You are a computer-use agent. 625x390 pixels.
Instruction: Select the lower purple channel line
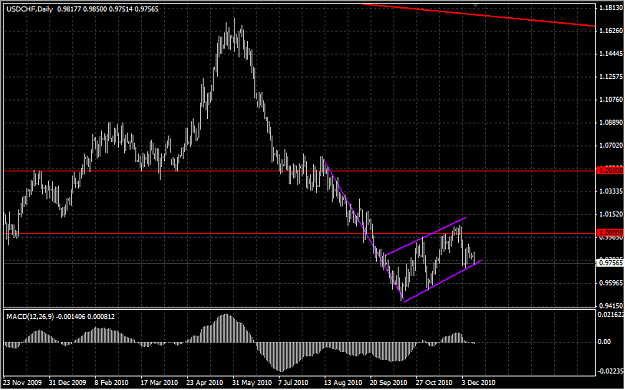[442, 281]
